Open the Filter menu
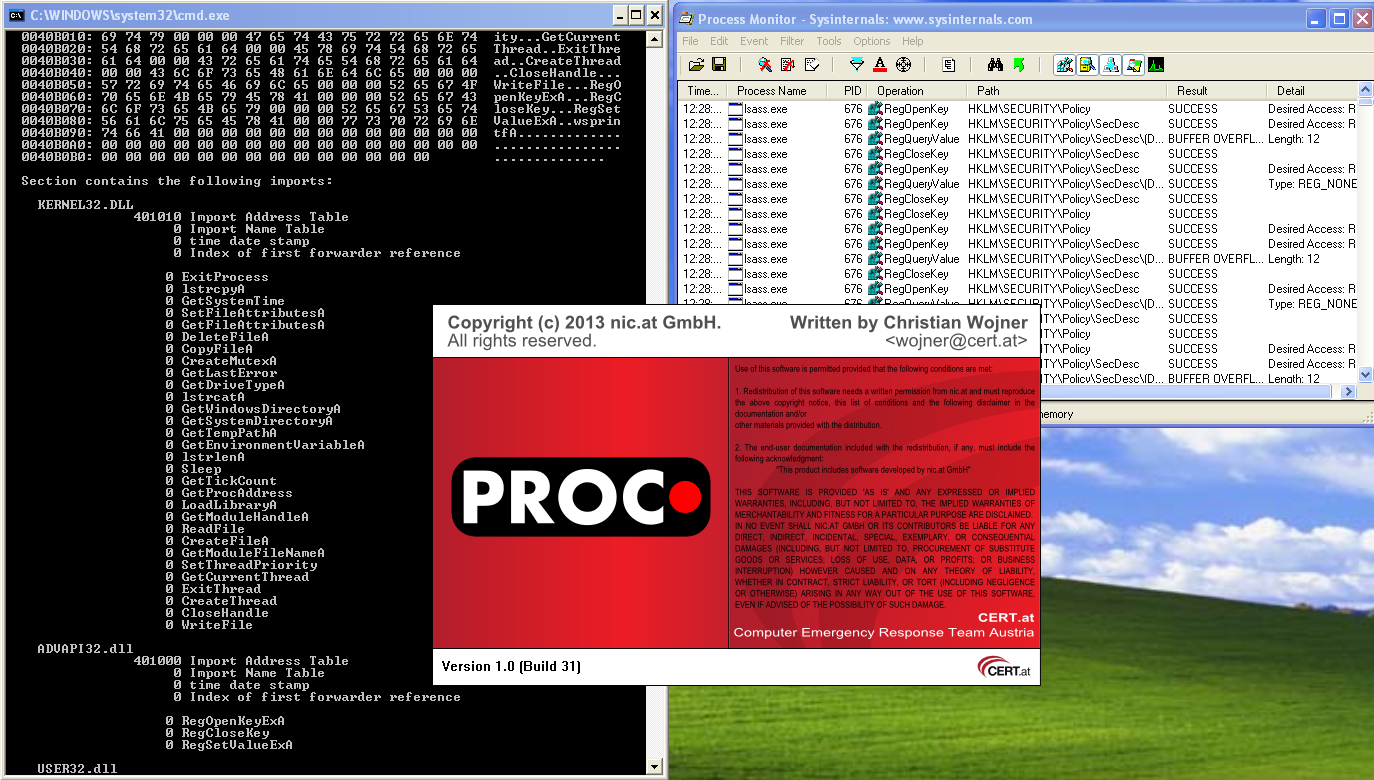Screen dimensions: 1374x780 792,41
